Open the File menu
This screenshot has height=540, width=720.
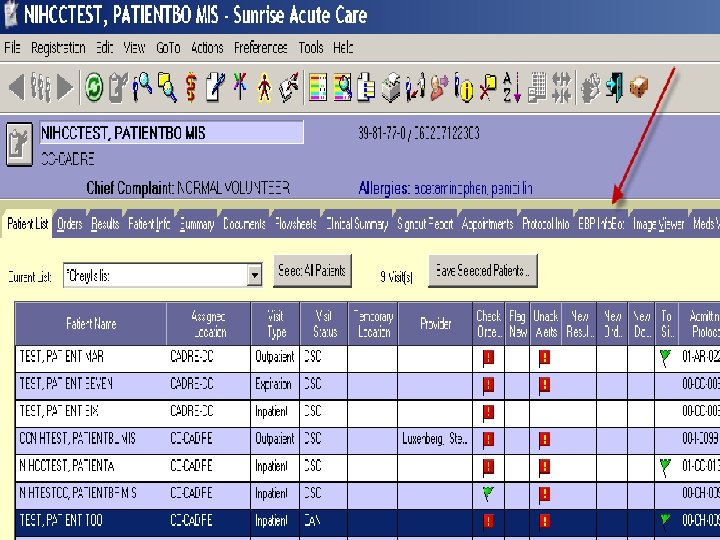point(12,47)
